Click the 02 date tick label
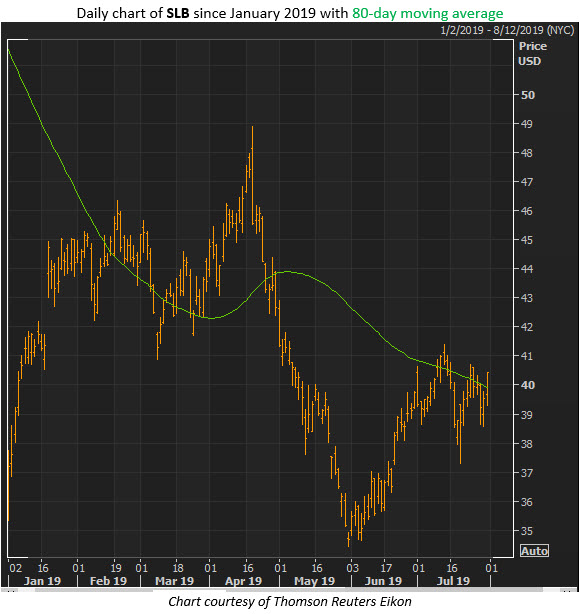 16,568
